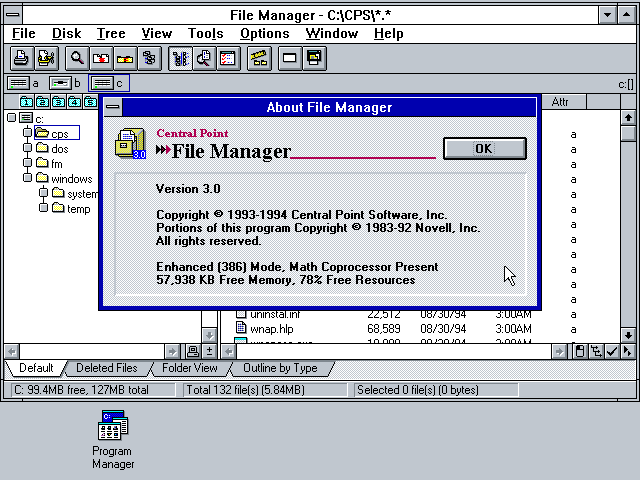Toggle the temp folder branch node
Image resolution: width=640 pixels, height=480 pixels.
pos(43,208)
